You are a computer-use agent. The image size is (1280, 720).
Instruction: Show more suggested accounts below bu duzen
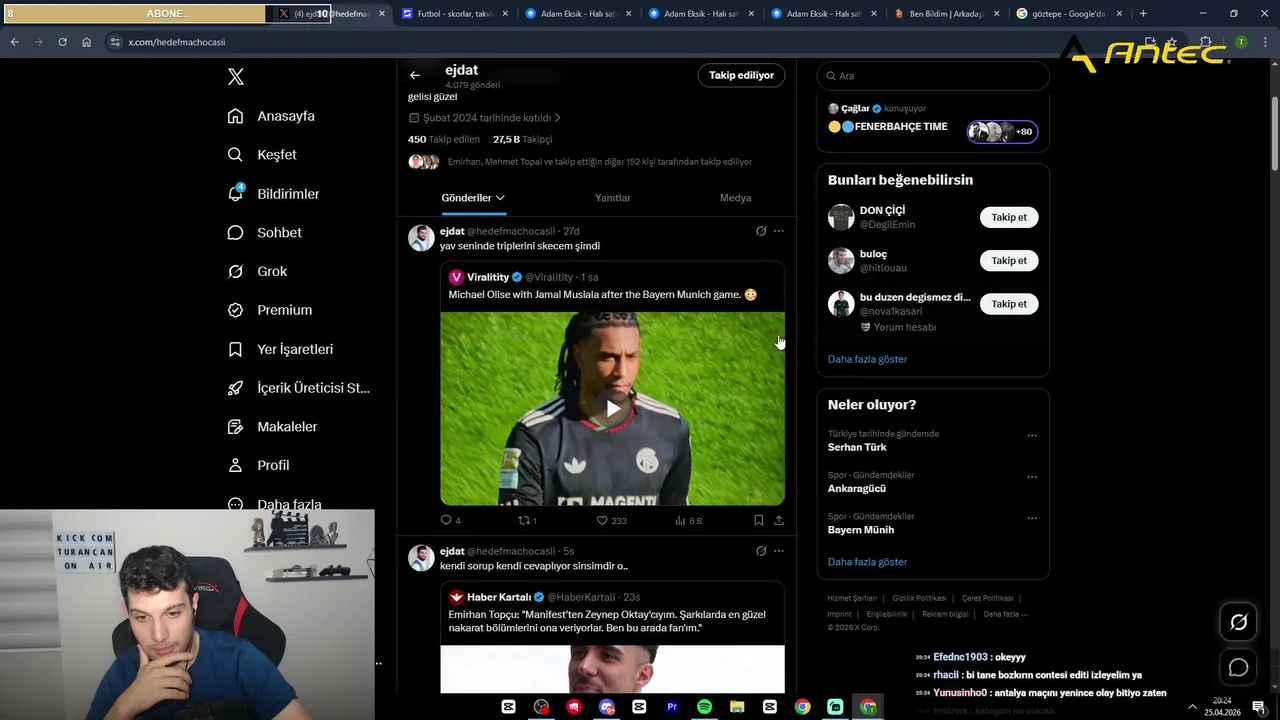(x=867, y=359)
